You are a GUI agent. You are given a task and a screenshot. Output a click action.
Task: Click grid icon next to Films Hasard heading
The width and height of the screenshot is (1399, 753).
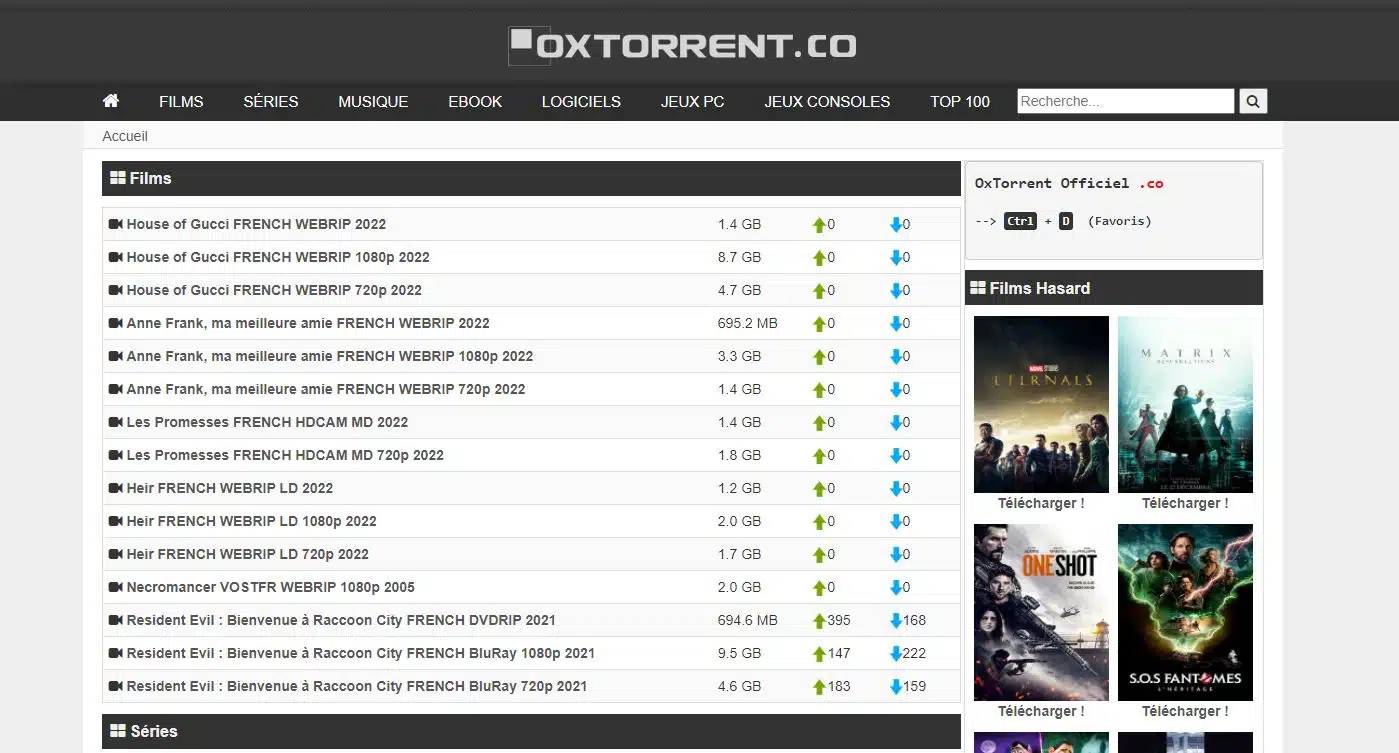point(978,288)
